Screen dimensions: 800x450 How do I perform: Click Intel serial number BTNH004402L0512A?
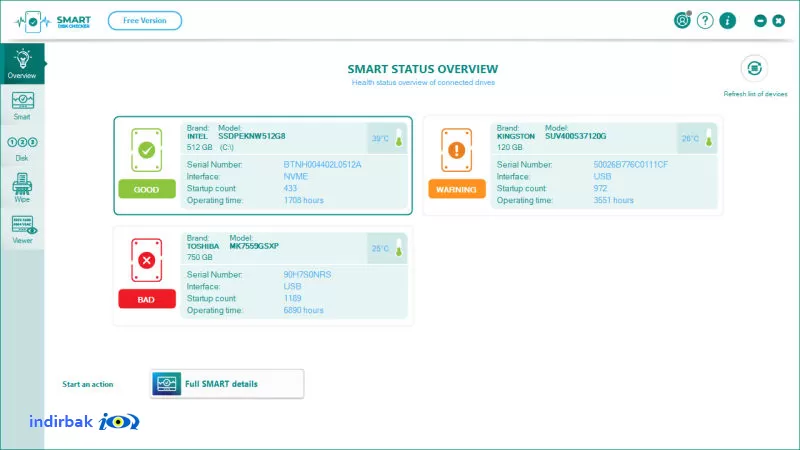coord(322,164)
